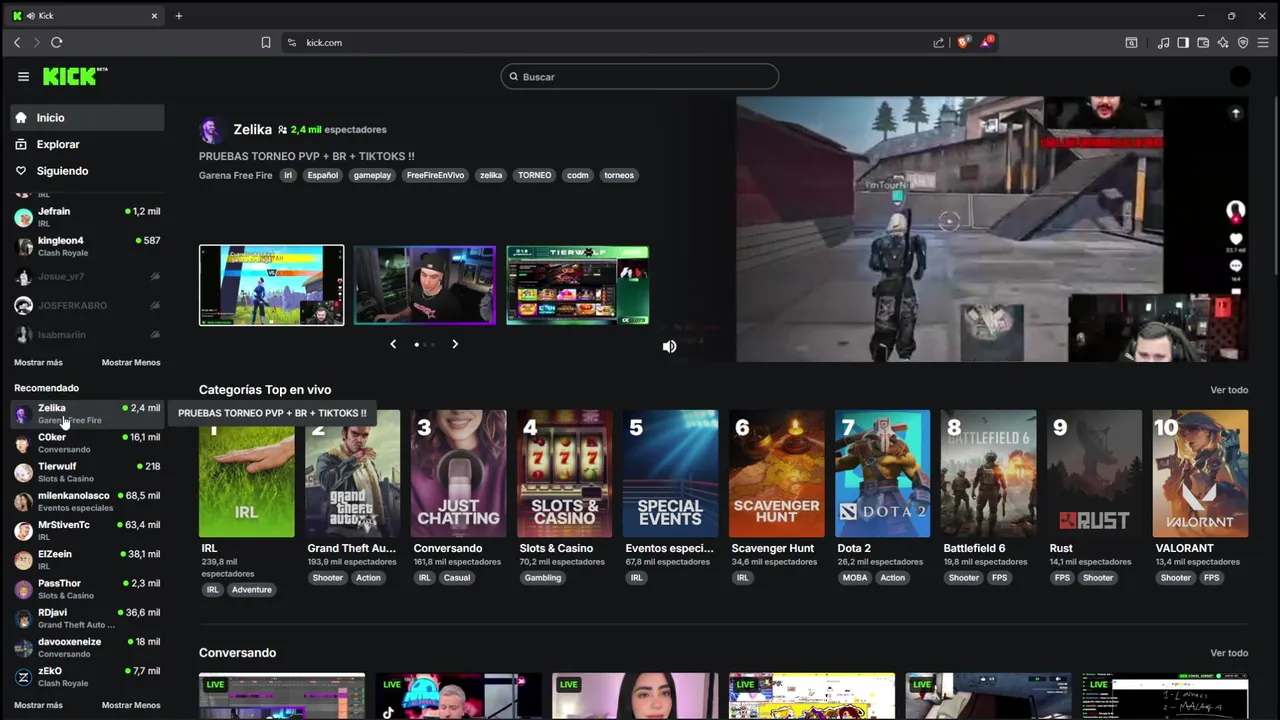Click the user avatar in top right
This screenshot has width=1280, height=720.
point(1240,76)
